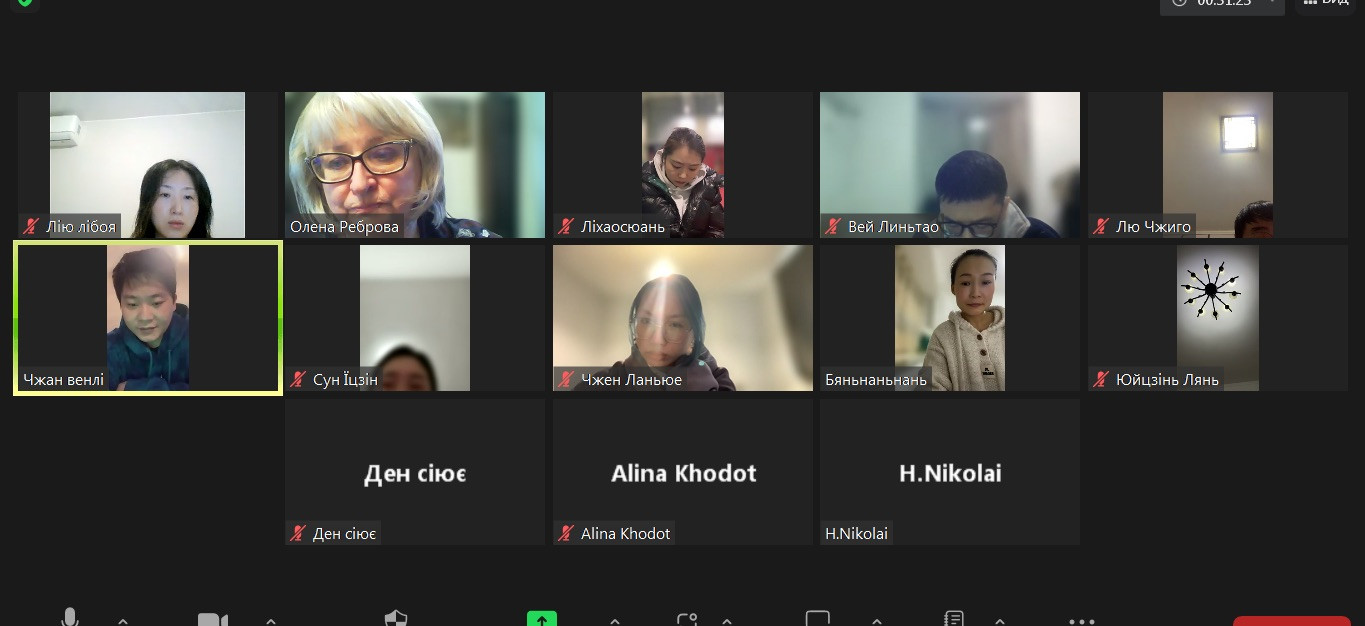Click muted mic icon beside Чжен Ланьюе
Viewport: 1365px width, 626px height.
(567, 379)
